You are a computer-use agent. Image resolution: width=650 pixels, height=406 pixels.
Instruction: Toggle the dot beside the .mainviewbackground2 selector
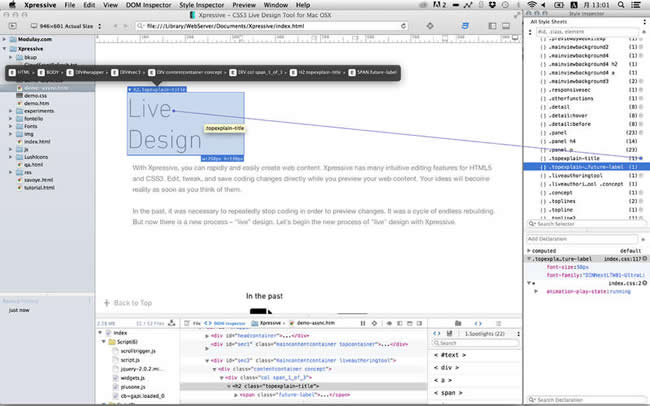click(641, 47)
